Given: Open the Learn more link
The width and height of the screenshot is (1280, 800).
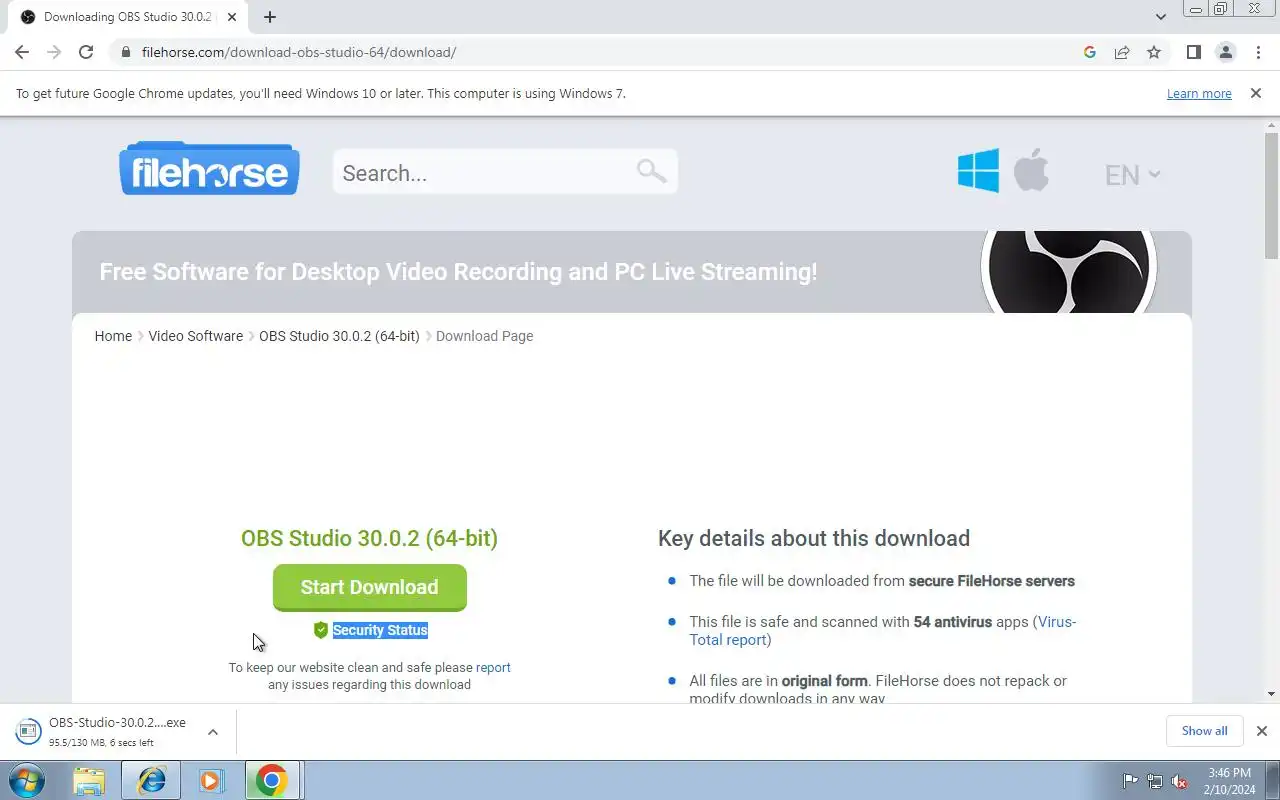Looking at the screenshot, I should point(1199,93).
